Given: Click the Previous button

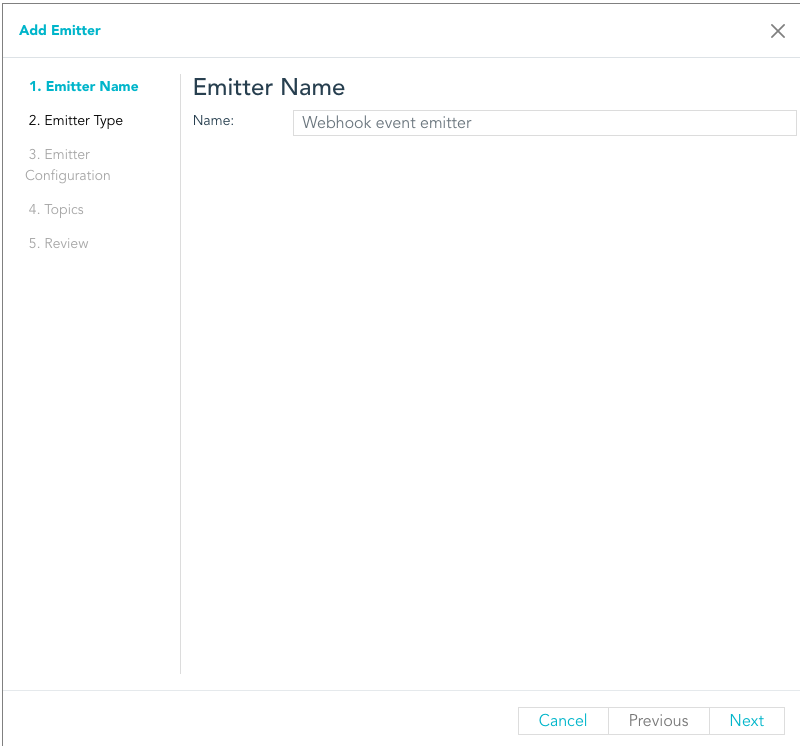Looking at the screenshot, I should [x=658, y=720].
